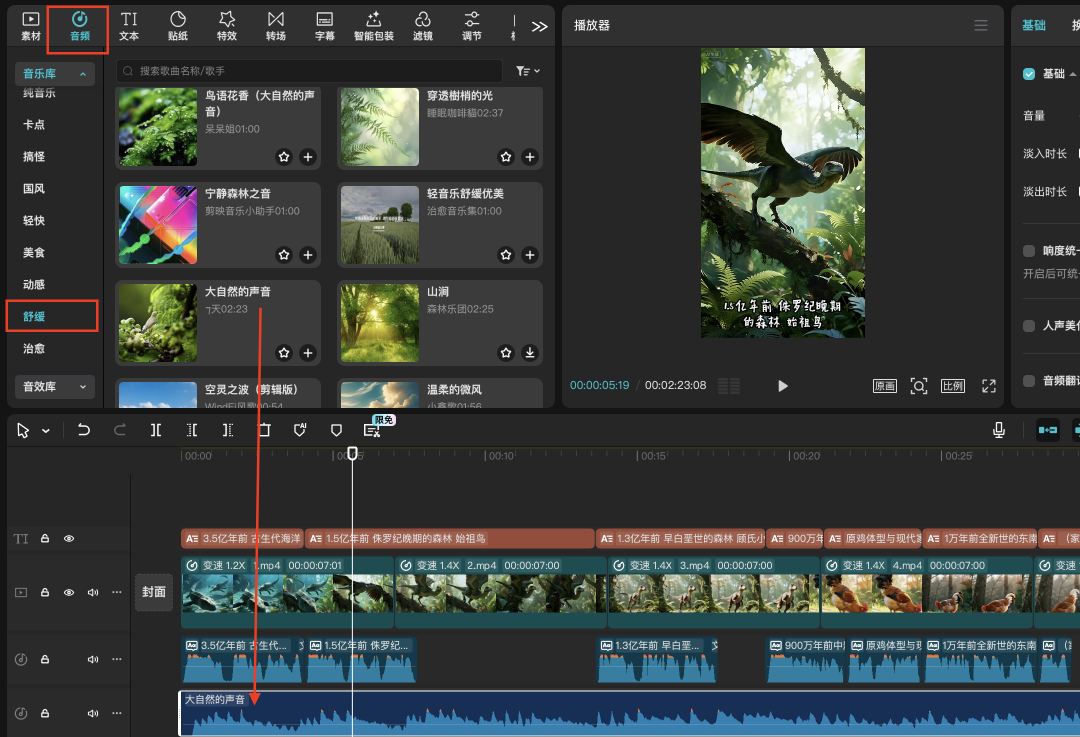The width and height of the screenshot is (1080, 737).
Task: Select the 国风 music category
Action: coord(34,189)
